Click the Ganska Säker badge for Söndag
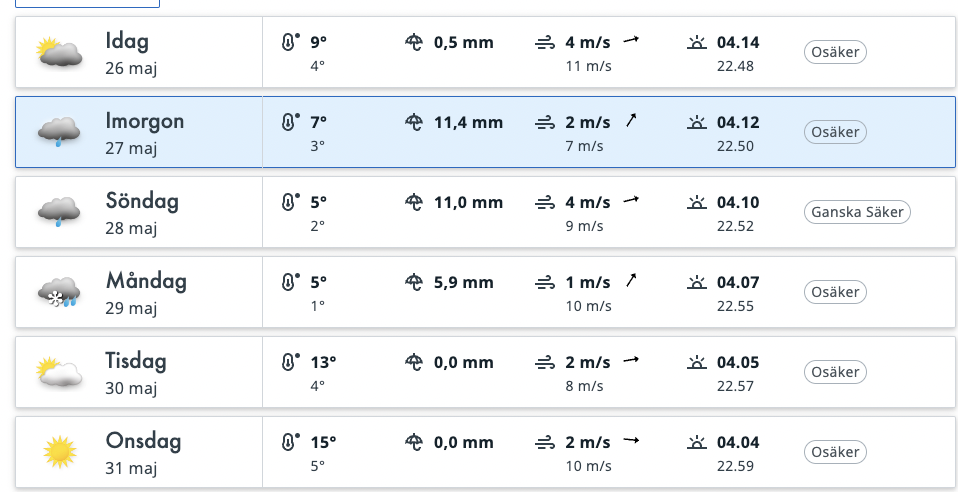 click(x=857, y=212)
